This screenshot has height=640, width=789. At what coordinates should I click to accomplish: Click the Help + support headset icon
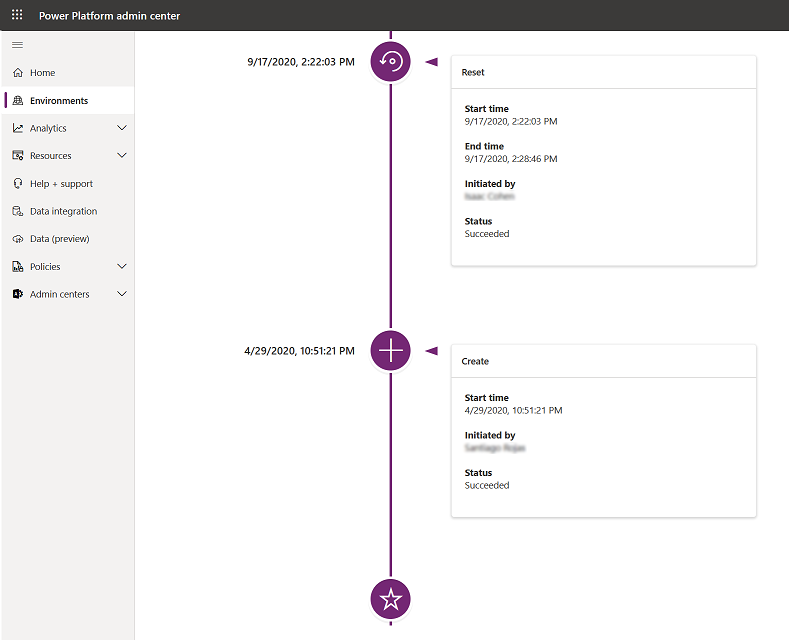coord(18,184)
